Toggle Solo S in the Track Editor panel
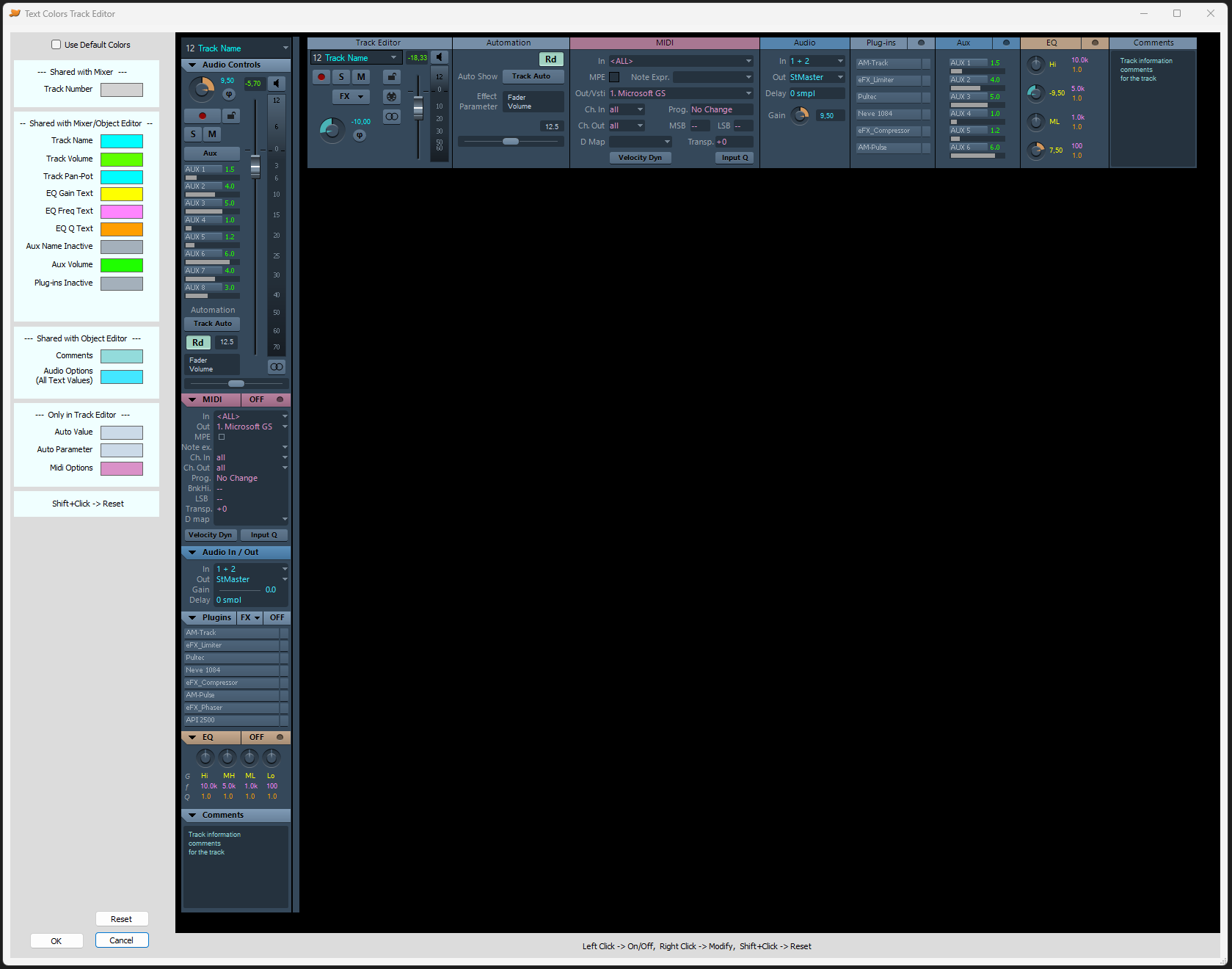Screen dimensions: 1232x969 point(341,76)
